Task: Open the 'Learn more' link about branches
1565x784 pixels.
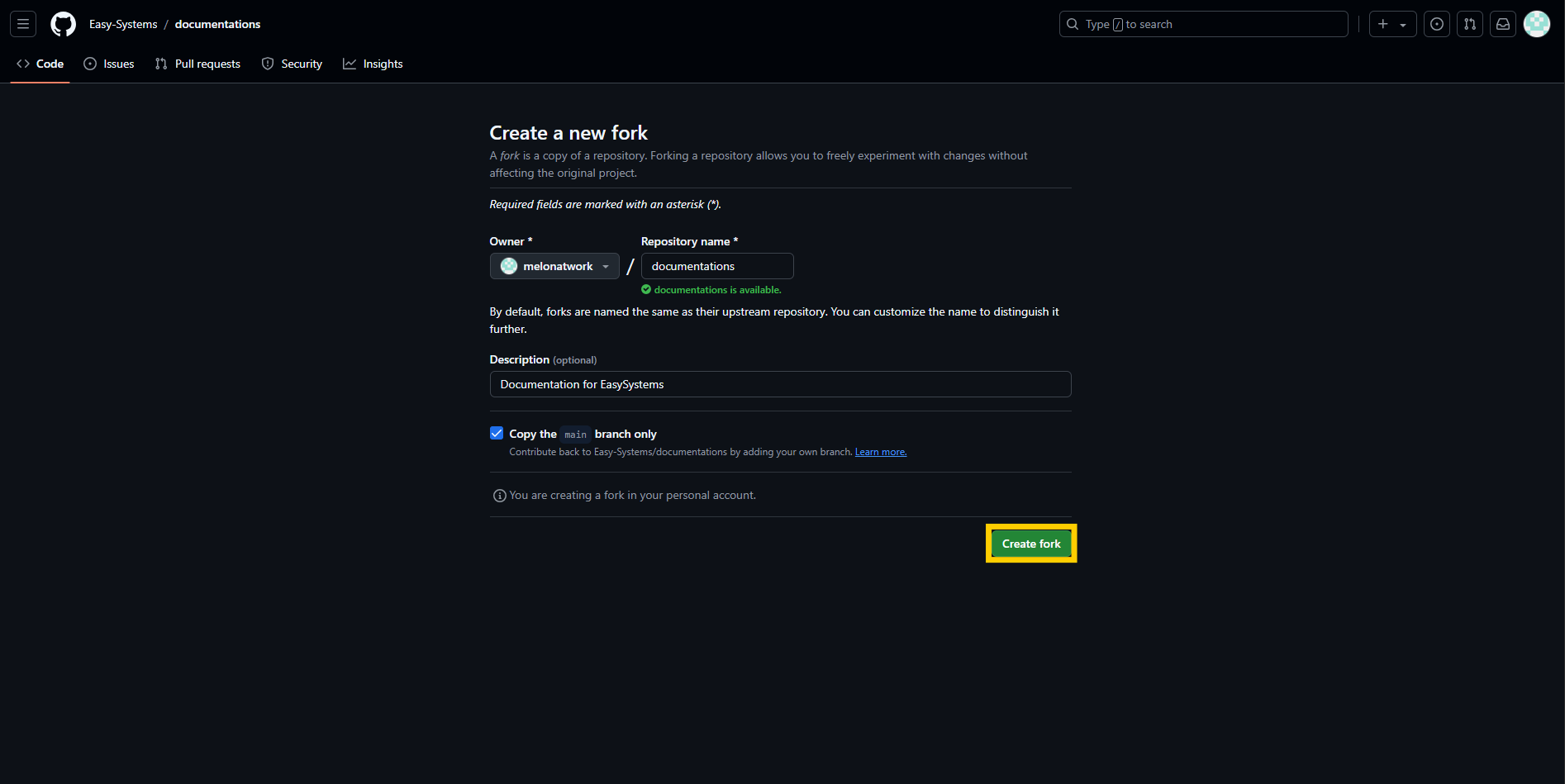Action: pos(880,452)
